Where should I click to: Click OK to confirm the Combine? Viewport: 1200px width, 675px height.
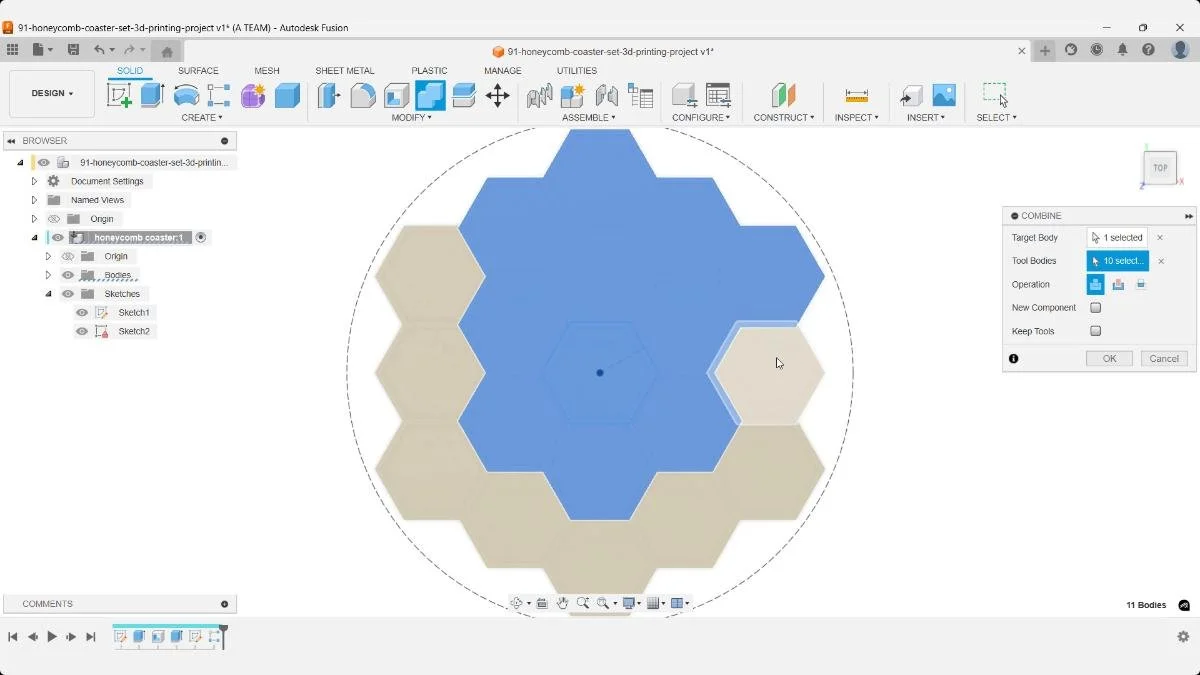click(1108, 358)
